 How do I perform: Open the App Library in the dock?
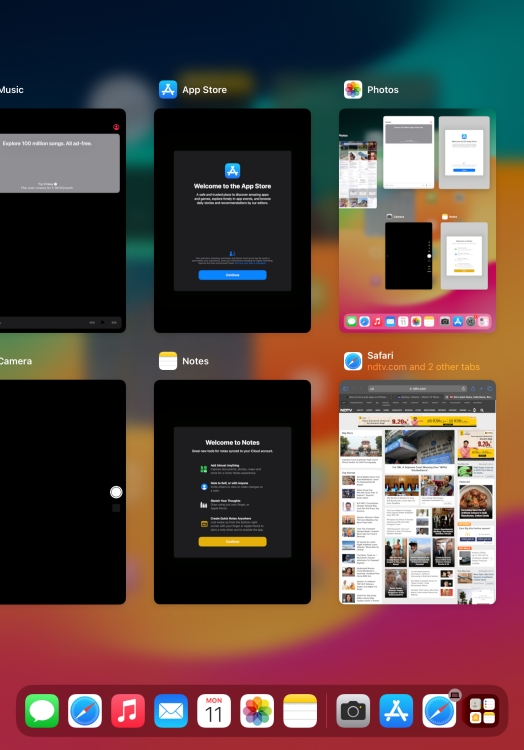click(482, 711)
